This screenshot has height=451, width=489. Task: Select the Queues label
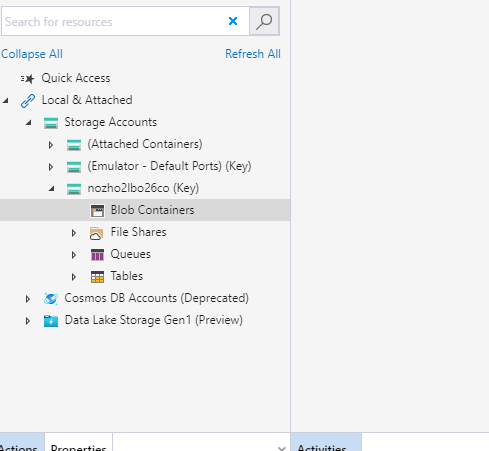coord(131,254)
